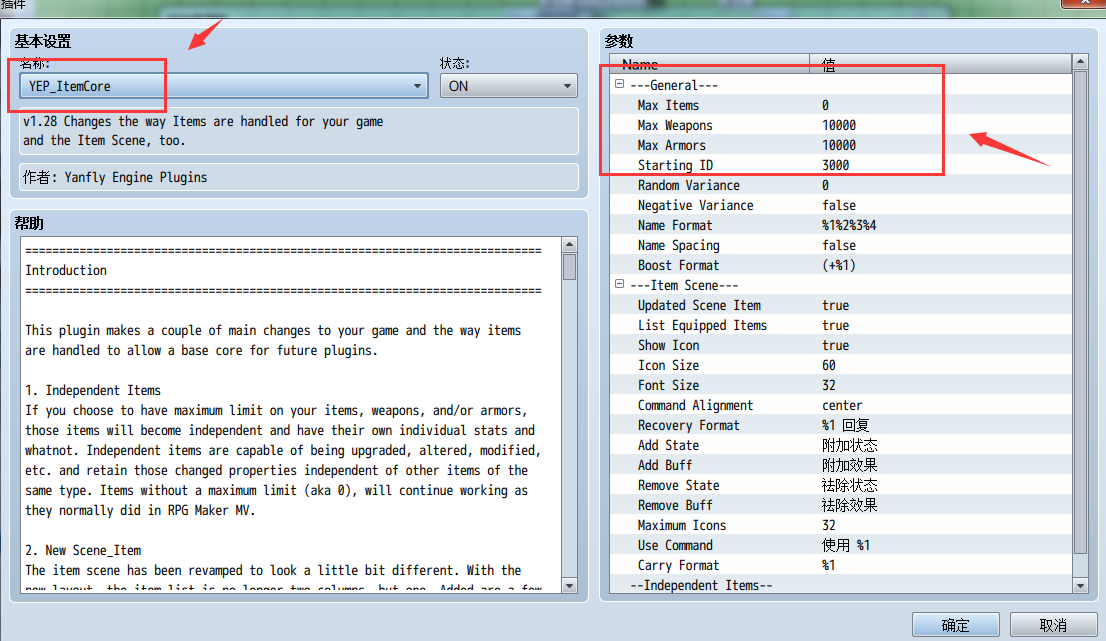This screenshot has width=1106, height=641.
Task: Select the Recovery Format parameter row
Action: [x=841, y=425]
